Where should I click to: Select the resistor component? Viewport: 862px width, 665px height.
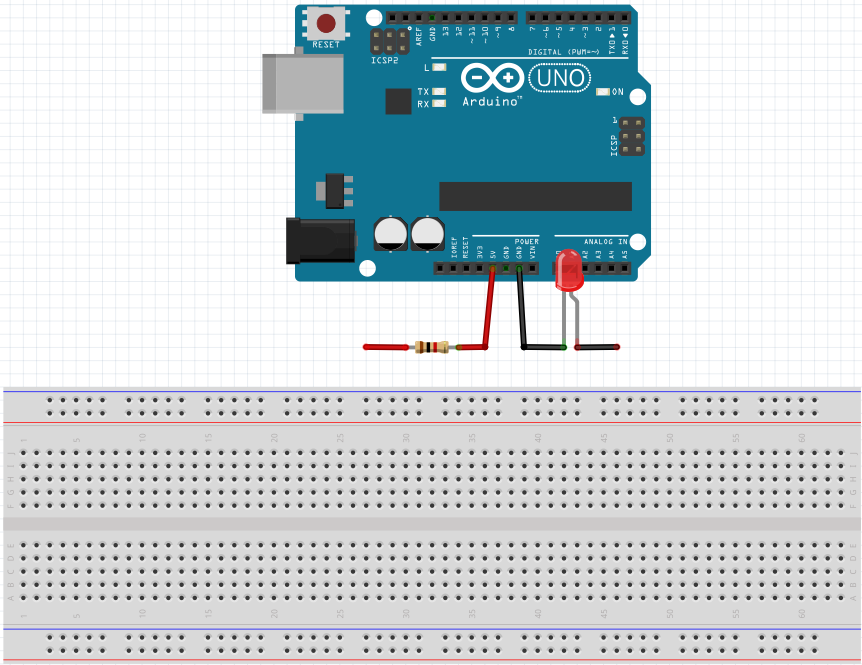pos(430,347)
